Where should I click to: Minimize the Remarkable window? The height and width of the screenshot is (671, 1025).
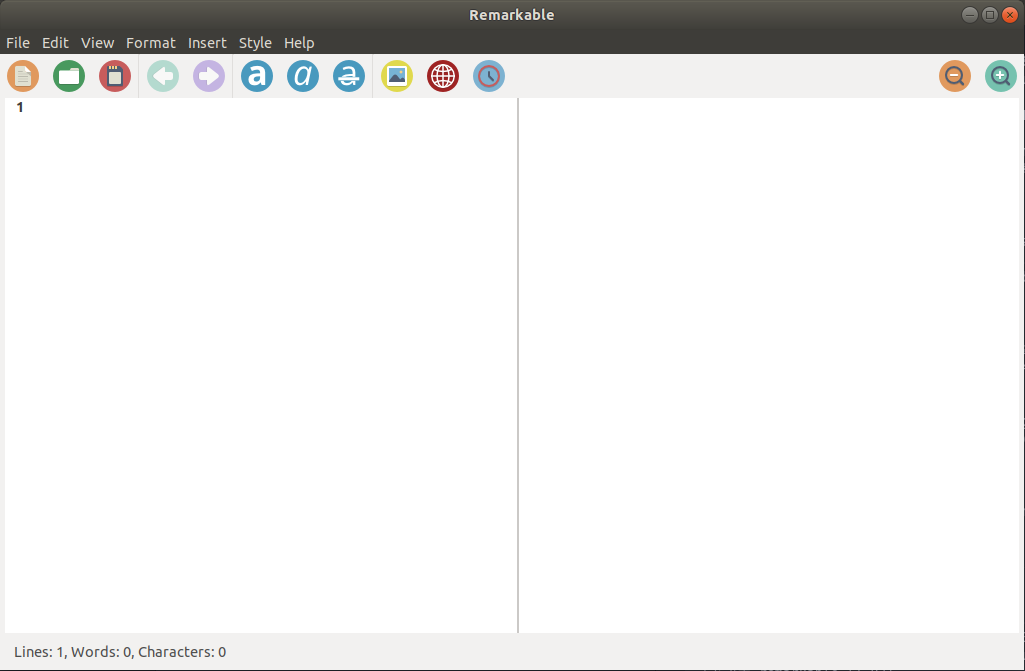point(970,15)
